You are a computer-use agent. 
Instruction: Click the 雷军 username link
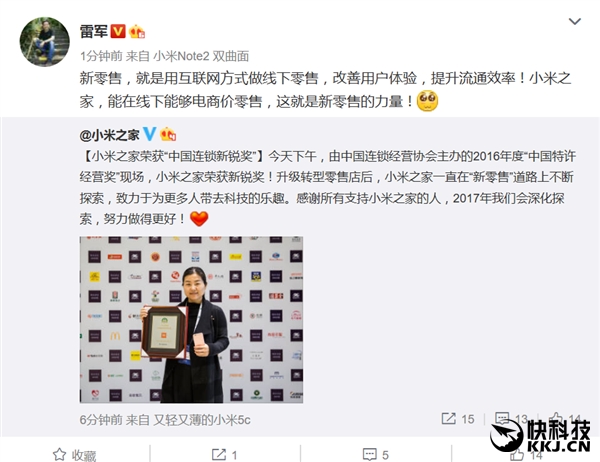[93, 31]
